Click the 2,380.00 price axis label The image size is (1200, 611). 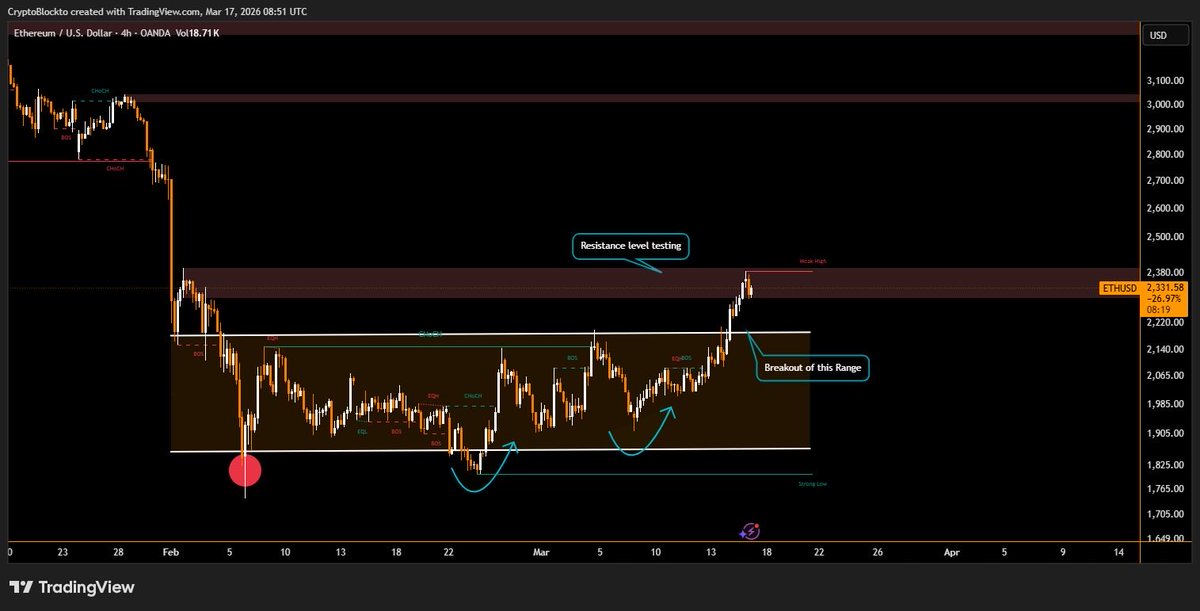click(1164, 272)
